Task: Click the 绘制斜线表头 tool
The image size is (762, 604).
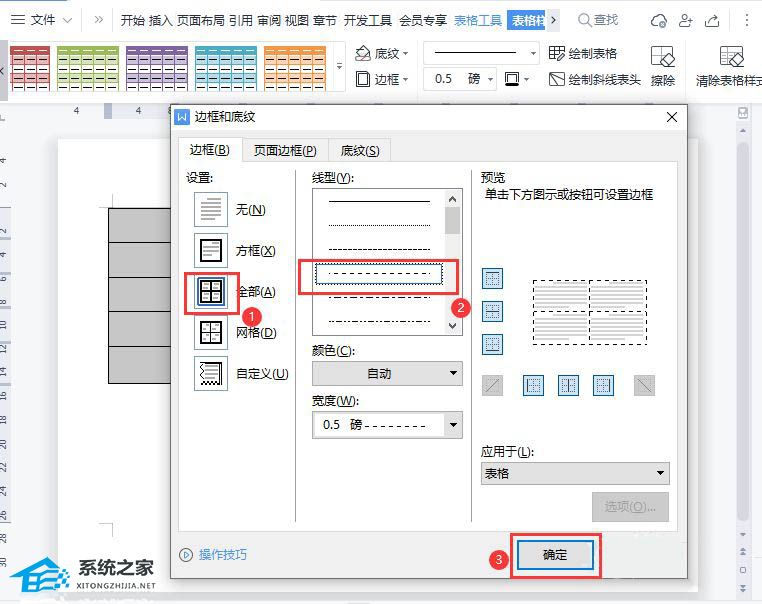Action: pyautogui.click(x=594, y=79)
